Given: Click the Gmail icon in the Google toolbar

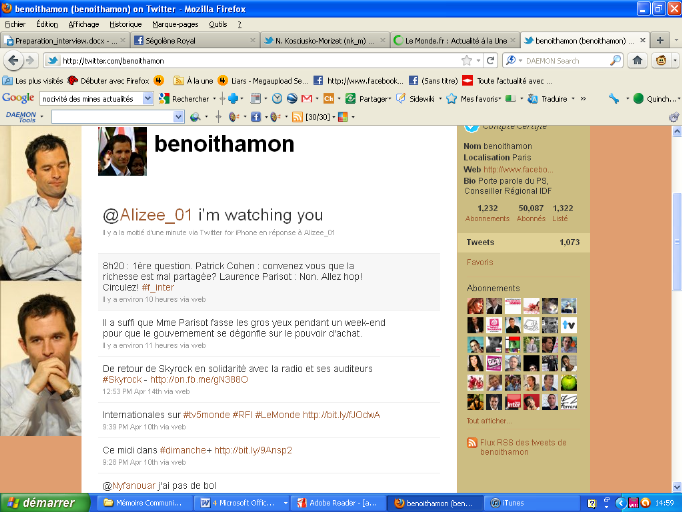Looking at the screenshot, I should point(307,99).
